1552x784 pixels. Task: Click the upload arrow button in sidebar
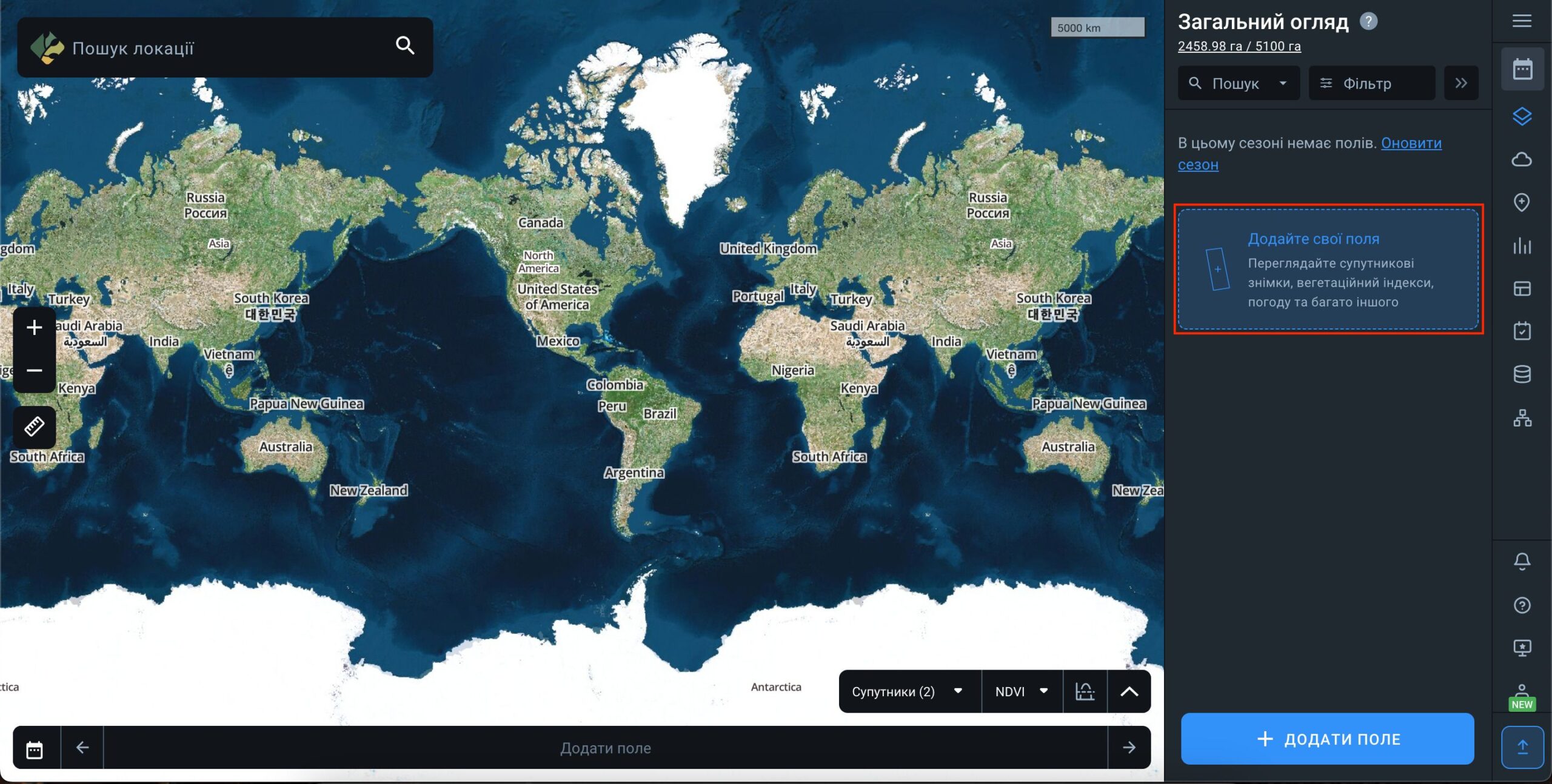pos(1521,747)
